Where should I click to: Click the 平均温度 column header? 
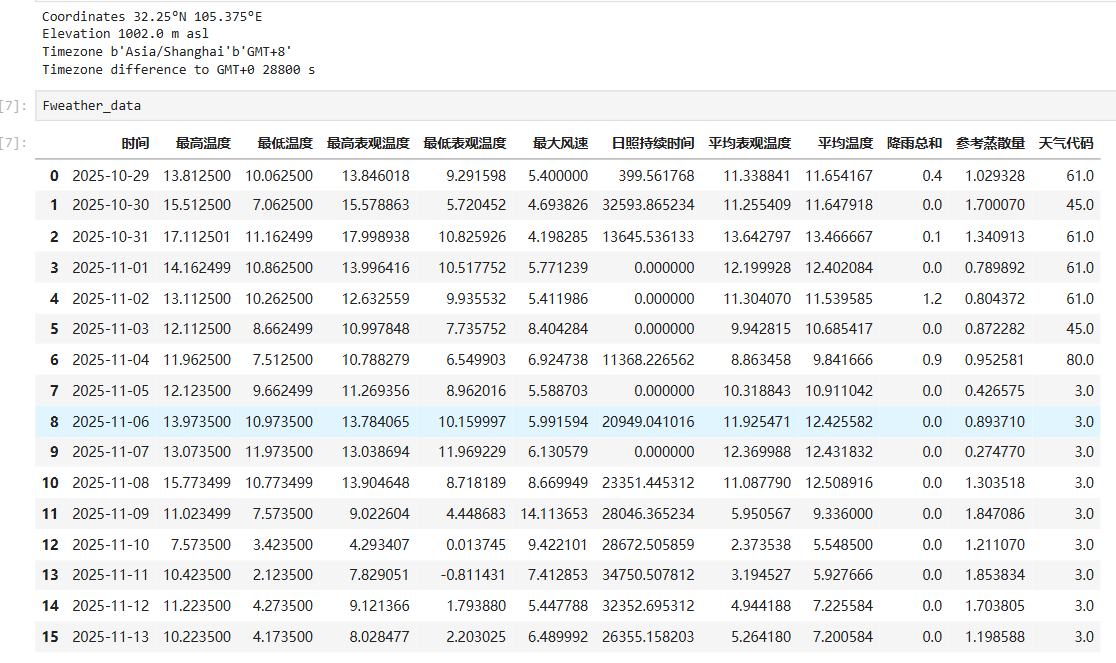[846, 143]
